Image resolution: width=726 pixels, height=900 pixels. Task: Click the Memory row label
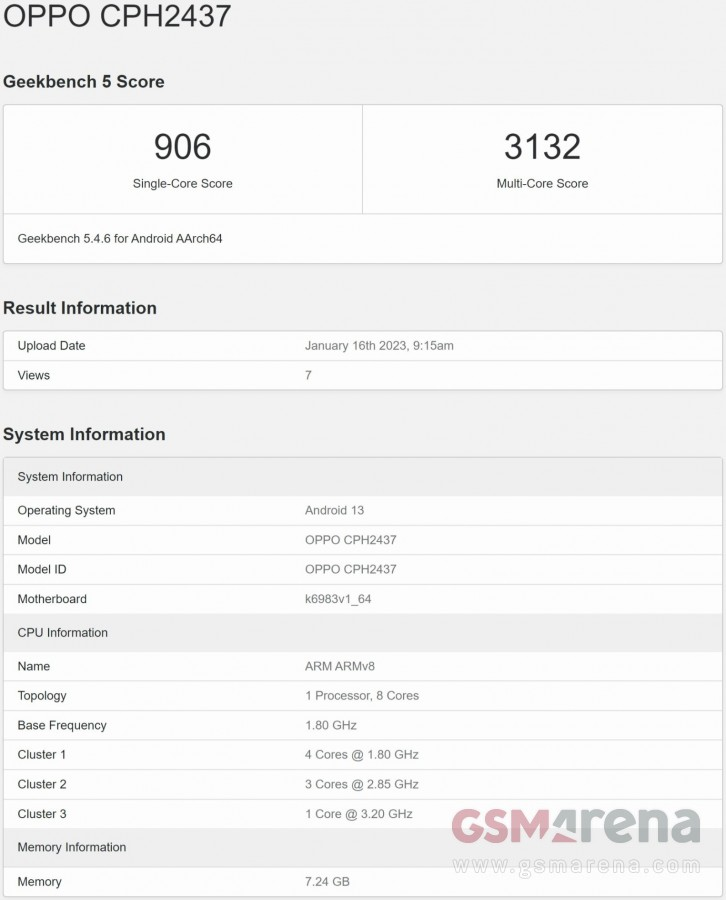39,882
